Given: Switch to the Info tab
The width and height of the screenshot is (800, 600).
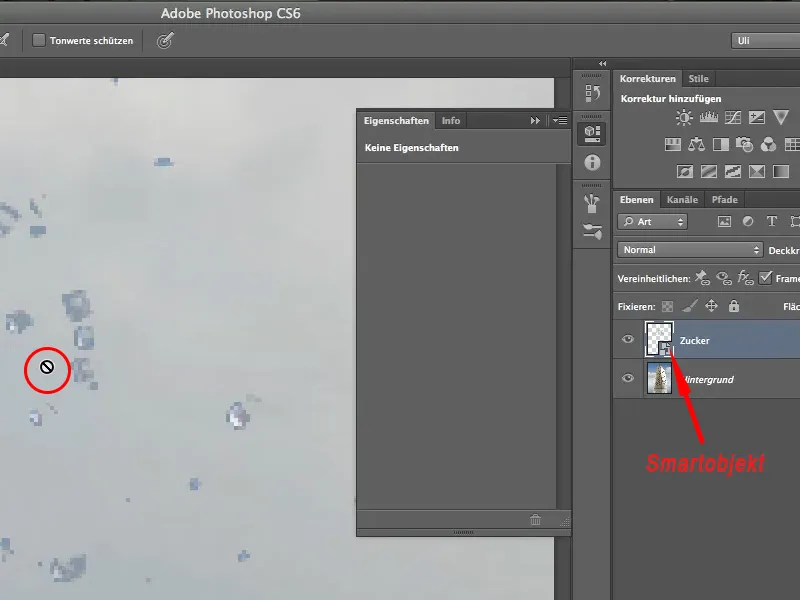Looking at the screenshot, I should [451, 120].
